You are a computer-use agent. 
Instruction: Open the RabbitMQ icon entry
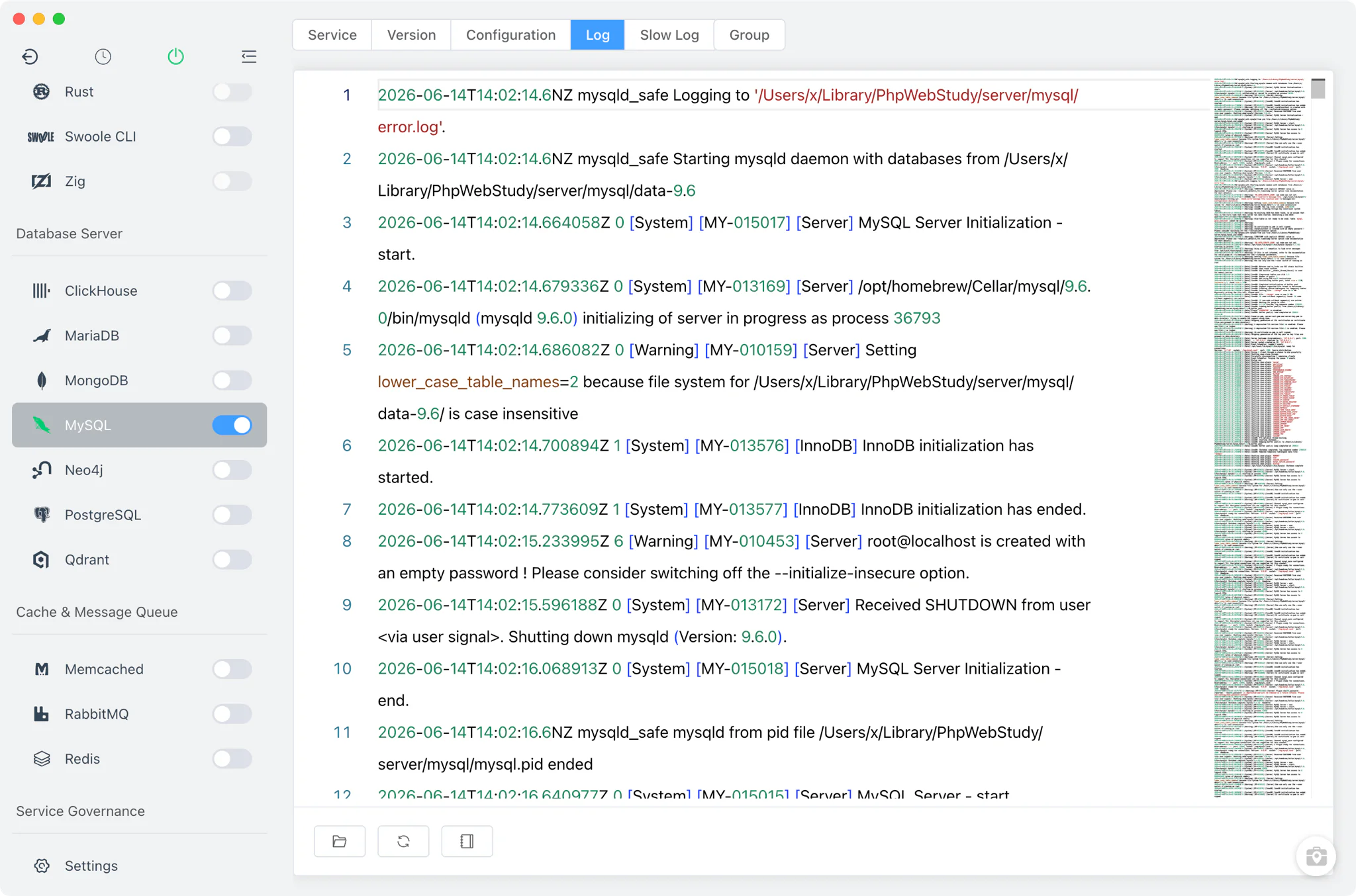pos(42,714)
